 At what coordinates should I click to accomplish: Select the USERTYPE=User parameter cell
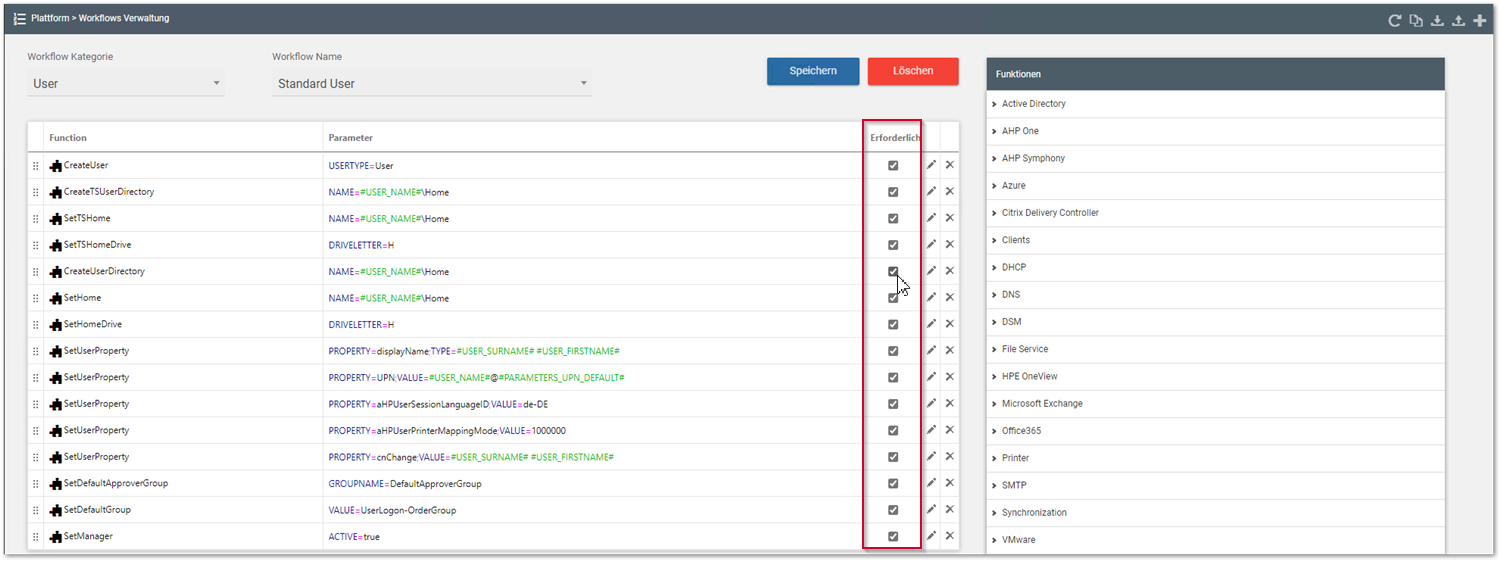pos(594,165)
